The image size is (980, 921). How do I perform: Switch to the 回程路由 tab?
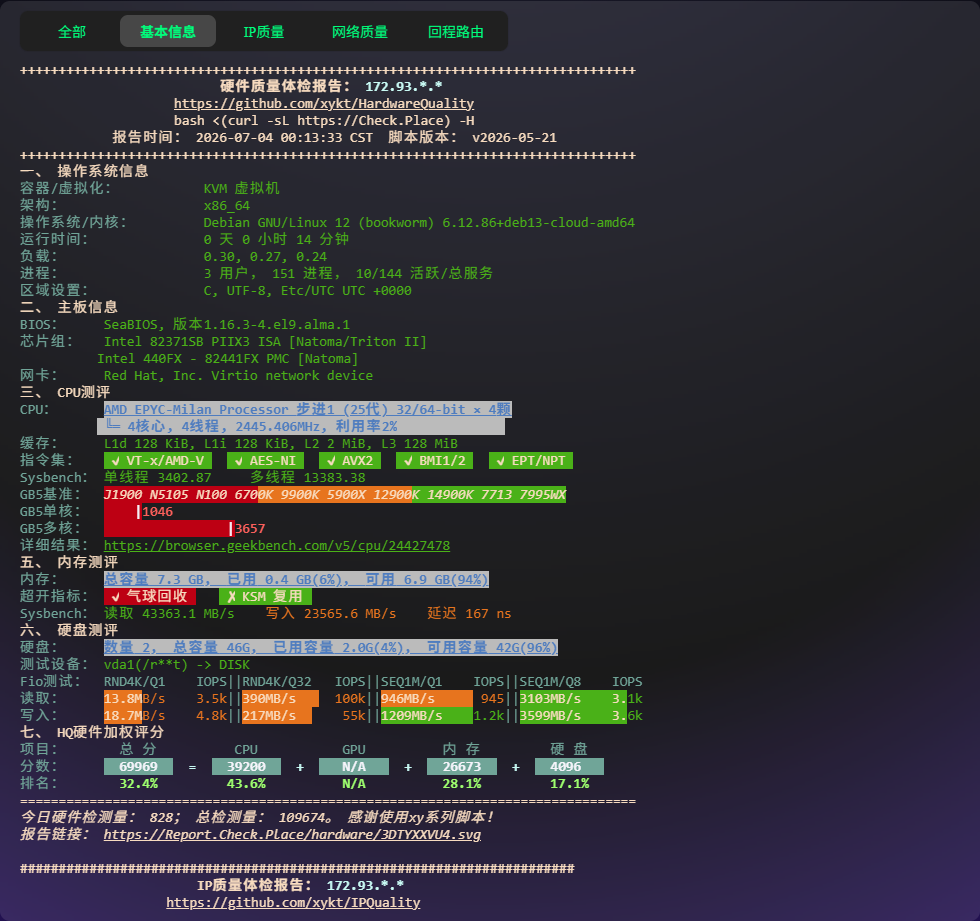(456, 32)
